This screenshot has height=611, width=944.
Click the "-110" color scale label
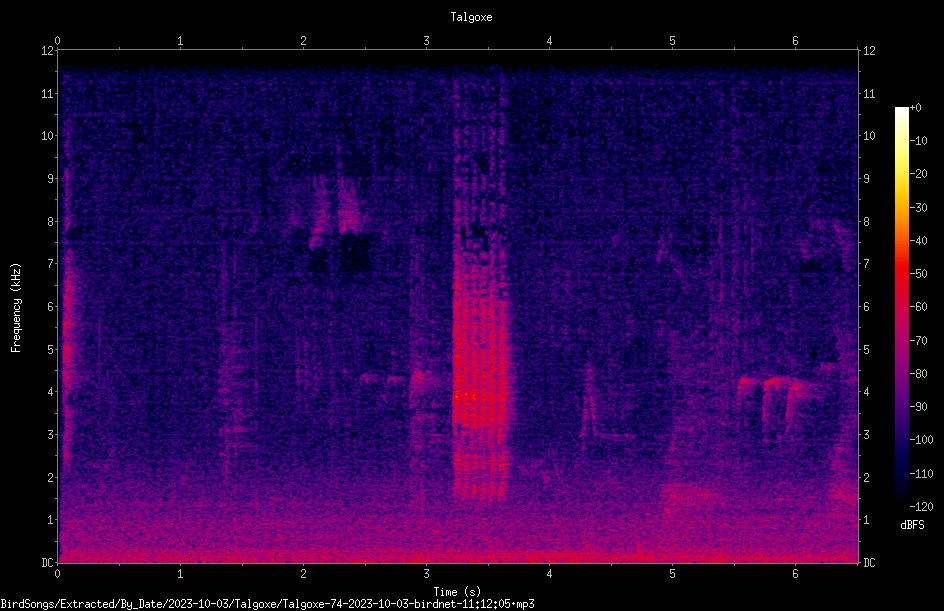click(921, 474)
